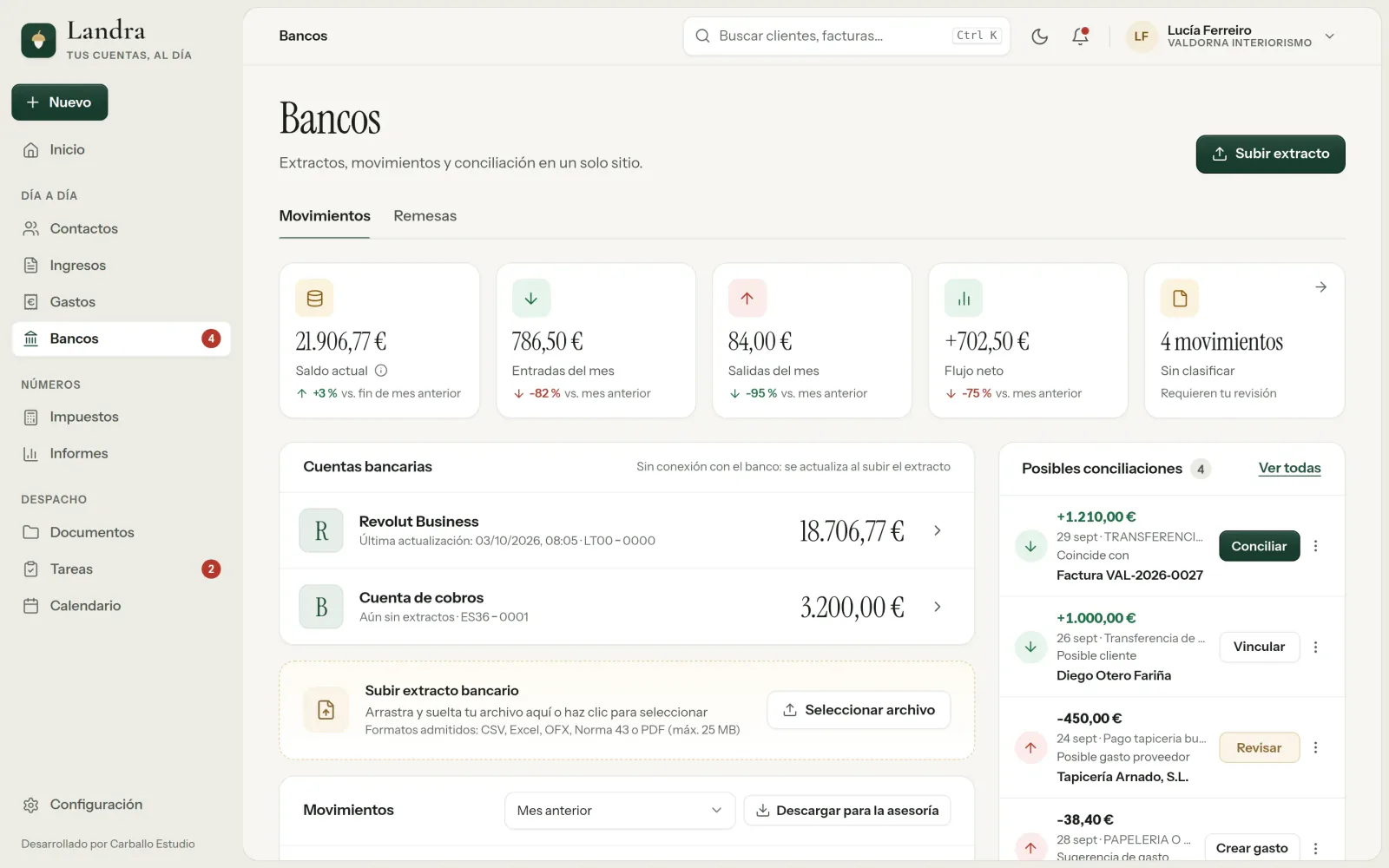Click the upload file icon in dropzone
The image size is (1389, 868).
click(326, 709)
